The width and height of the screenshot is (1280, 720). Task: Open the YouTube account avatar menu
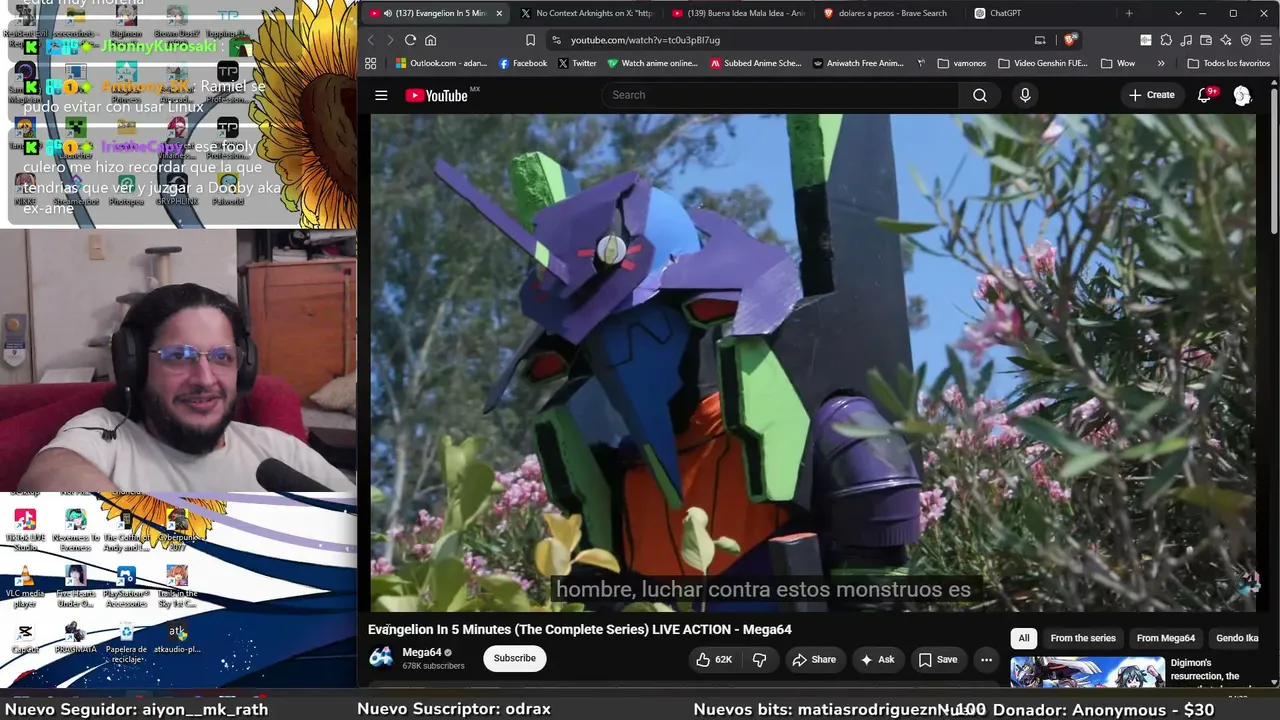pos(1242,95)
